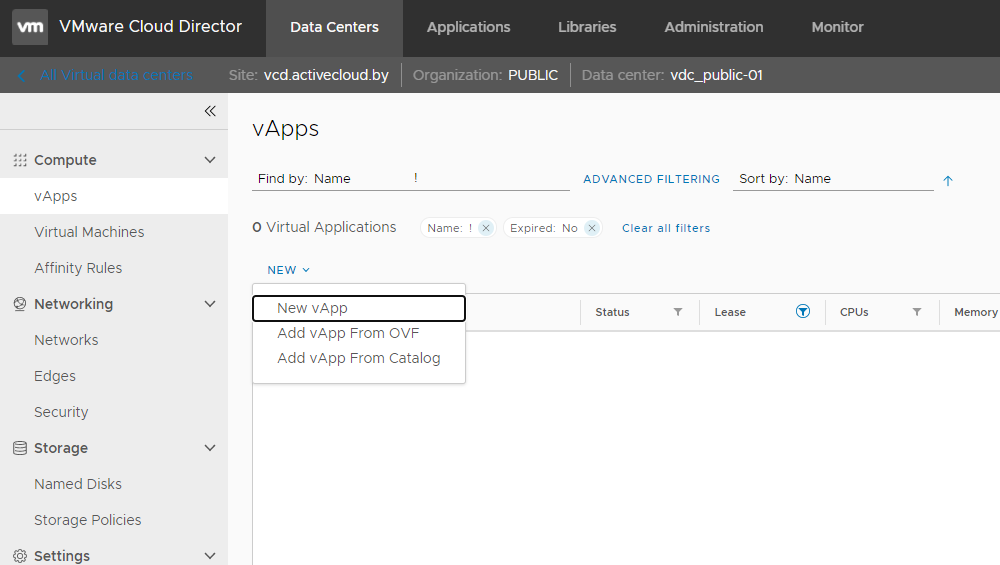This screenshot has width=1000, height=565.
Task: Collapse the Compute section
Action: point(210,160)
